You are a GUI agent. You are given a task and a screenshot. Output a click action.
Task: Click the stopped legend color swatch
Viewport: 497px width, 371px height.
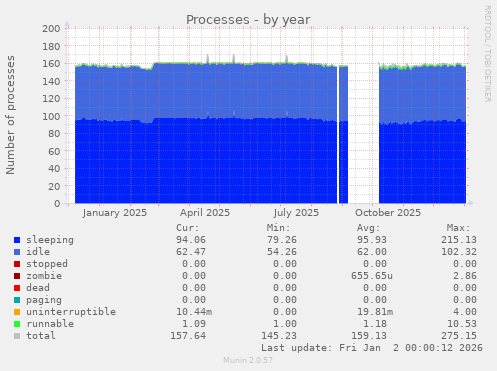point(17,264)
